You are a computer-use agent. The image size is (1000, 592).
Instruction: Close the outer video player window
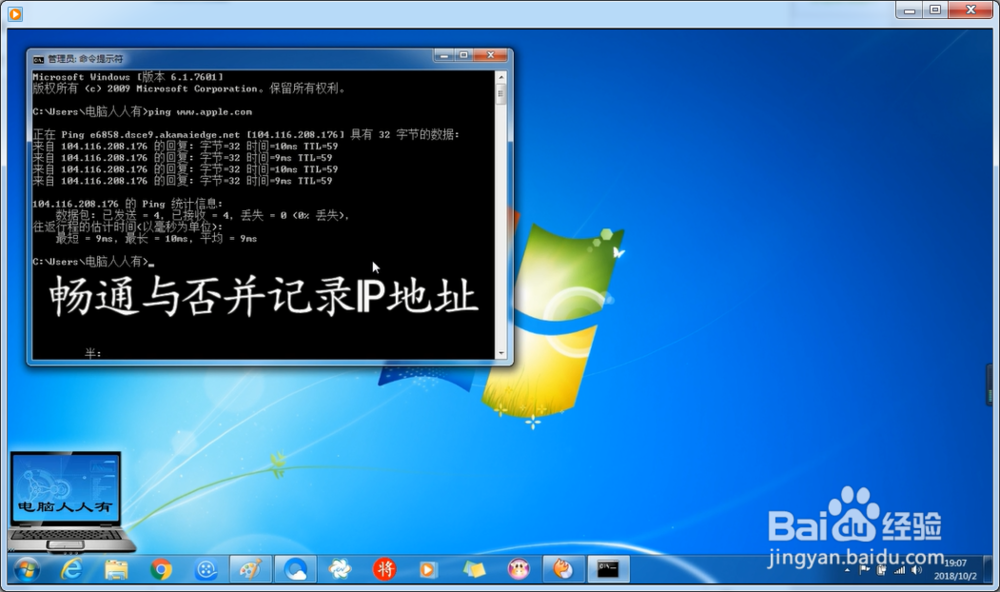click(x=971, y=10)
